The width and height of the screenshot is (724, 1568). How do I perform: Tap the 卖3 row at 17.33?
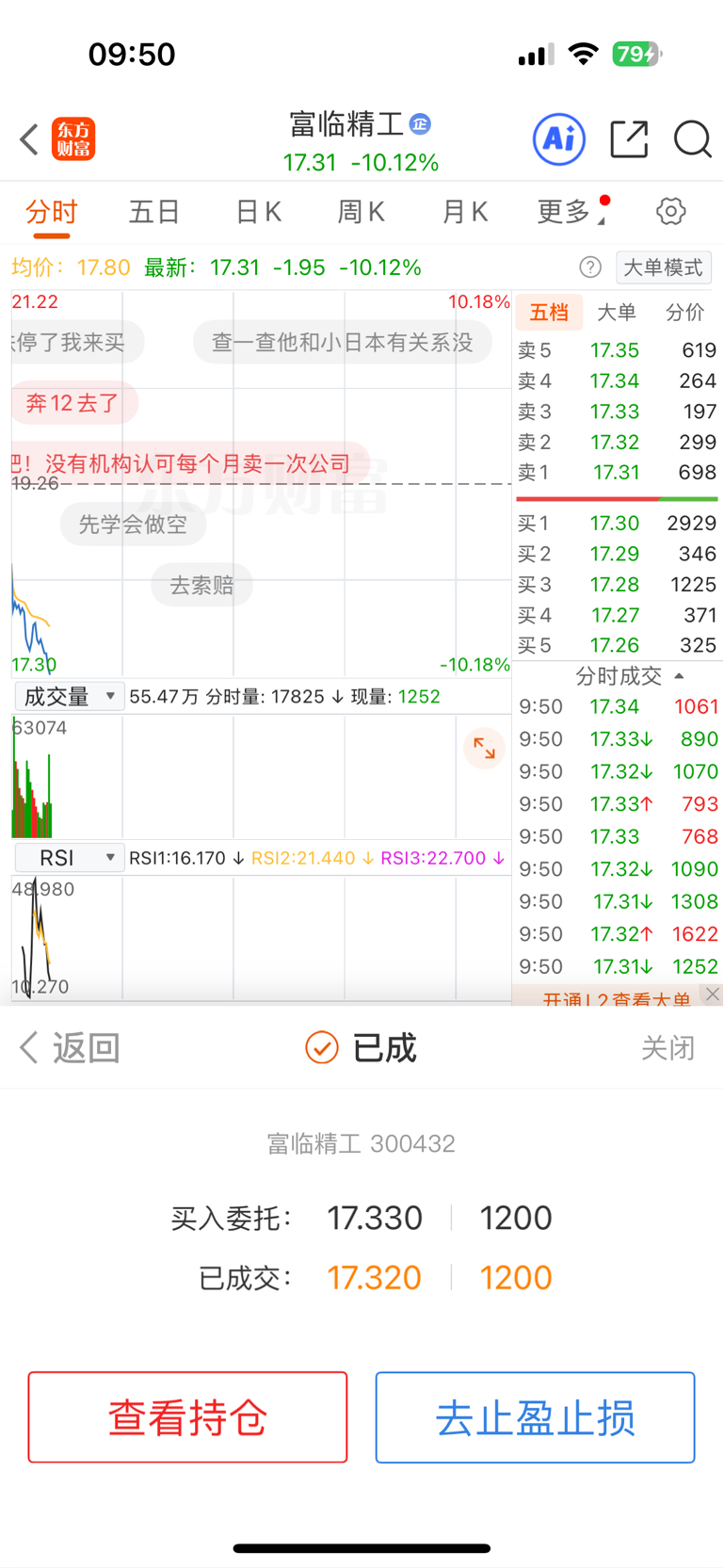(617, 412)
